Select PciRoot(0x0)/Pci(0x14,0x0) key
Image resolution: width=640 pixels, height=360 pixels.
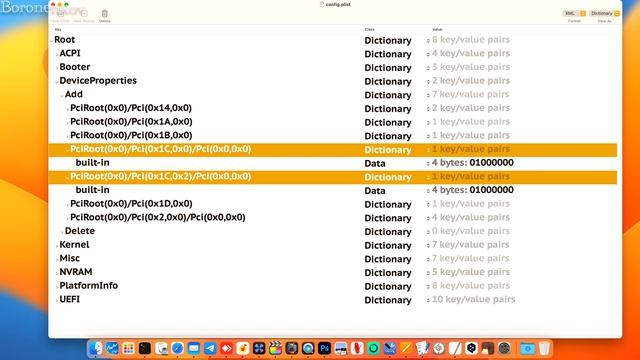[131, 108]
